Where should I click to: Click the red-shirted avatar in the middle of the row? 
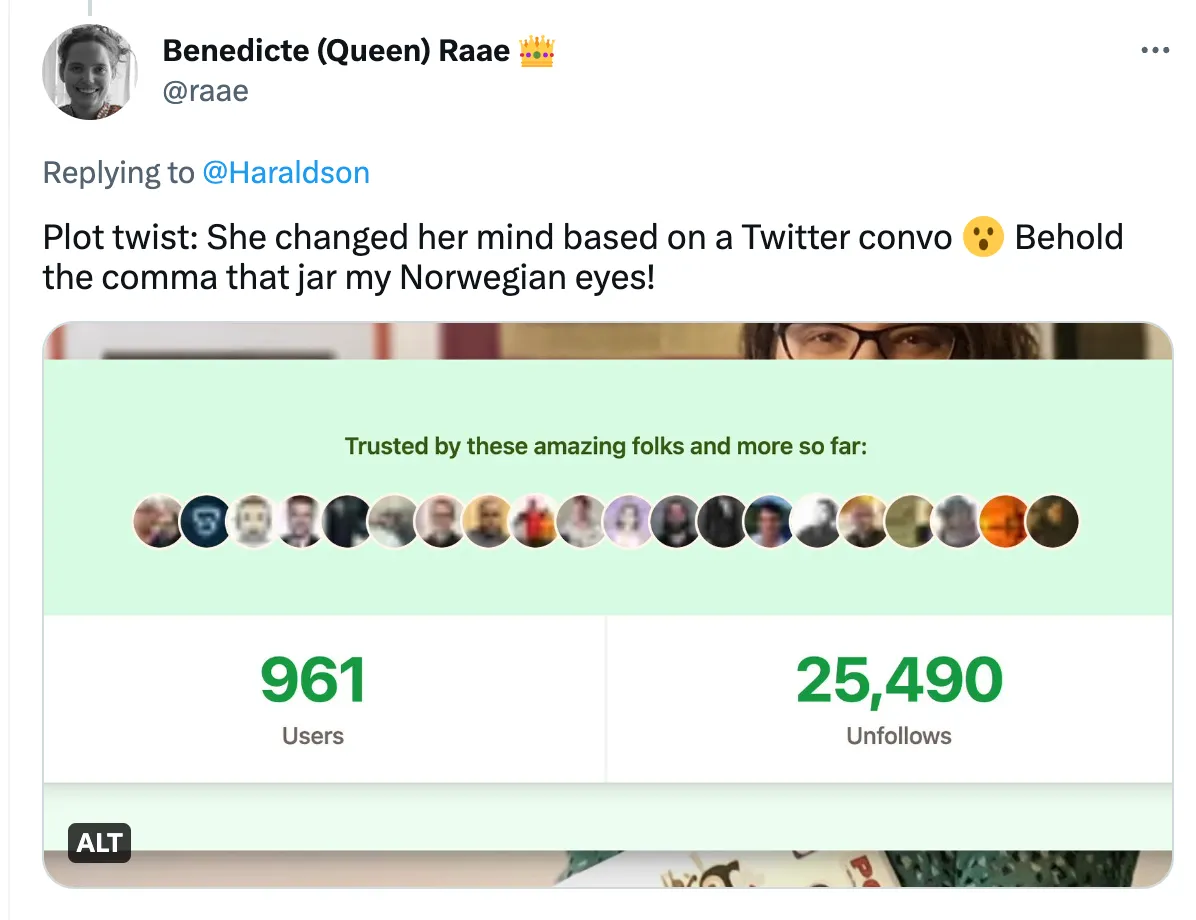click(x=535, y=521)
